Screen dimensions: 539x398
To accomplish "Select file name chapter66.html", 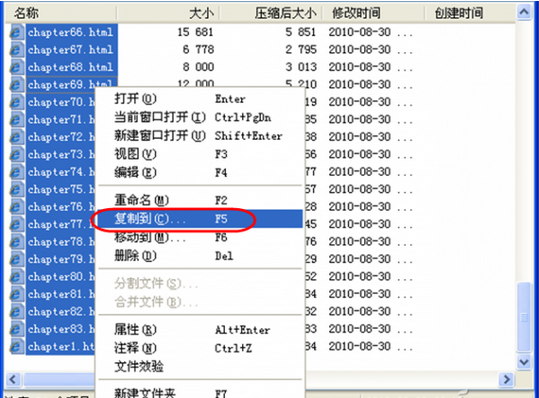I will pyautogui.click(x=70, y=32).
